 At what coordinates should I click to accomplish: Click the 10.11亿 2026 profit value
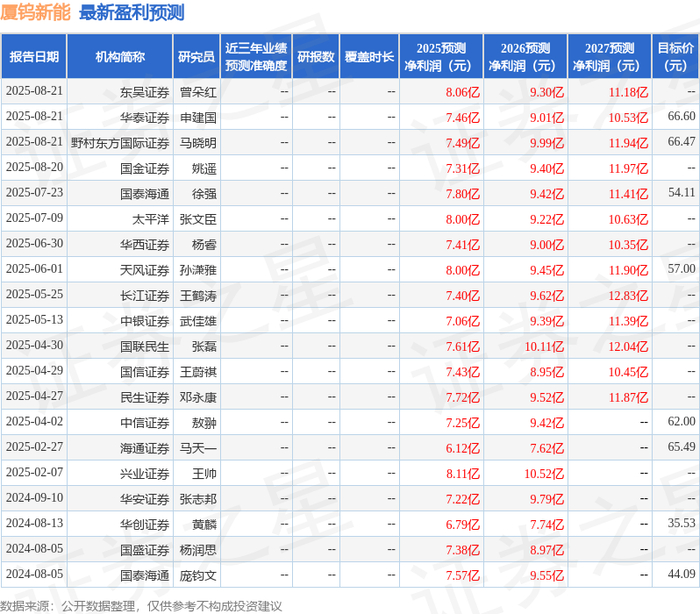pyautogui.click(x=544, y=347)
